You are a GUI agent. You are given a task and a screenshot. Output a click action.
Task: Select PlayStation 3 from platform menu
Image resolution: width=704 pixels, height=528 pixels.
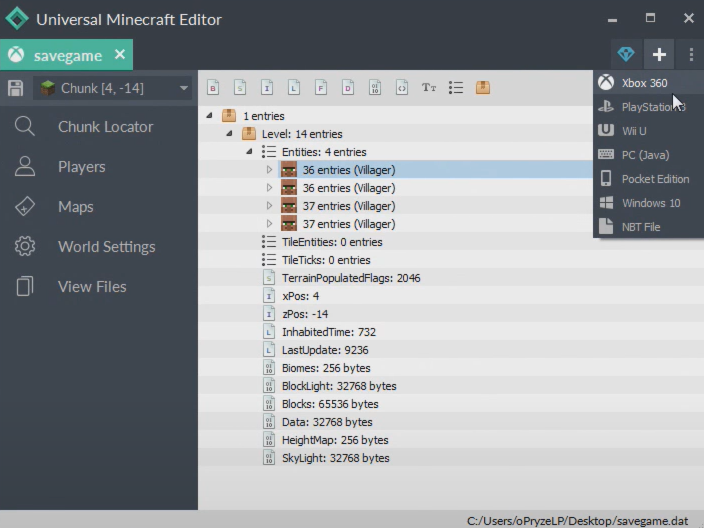coord(648,107)
